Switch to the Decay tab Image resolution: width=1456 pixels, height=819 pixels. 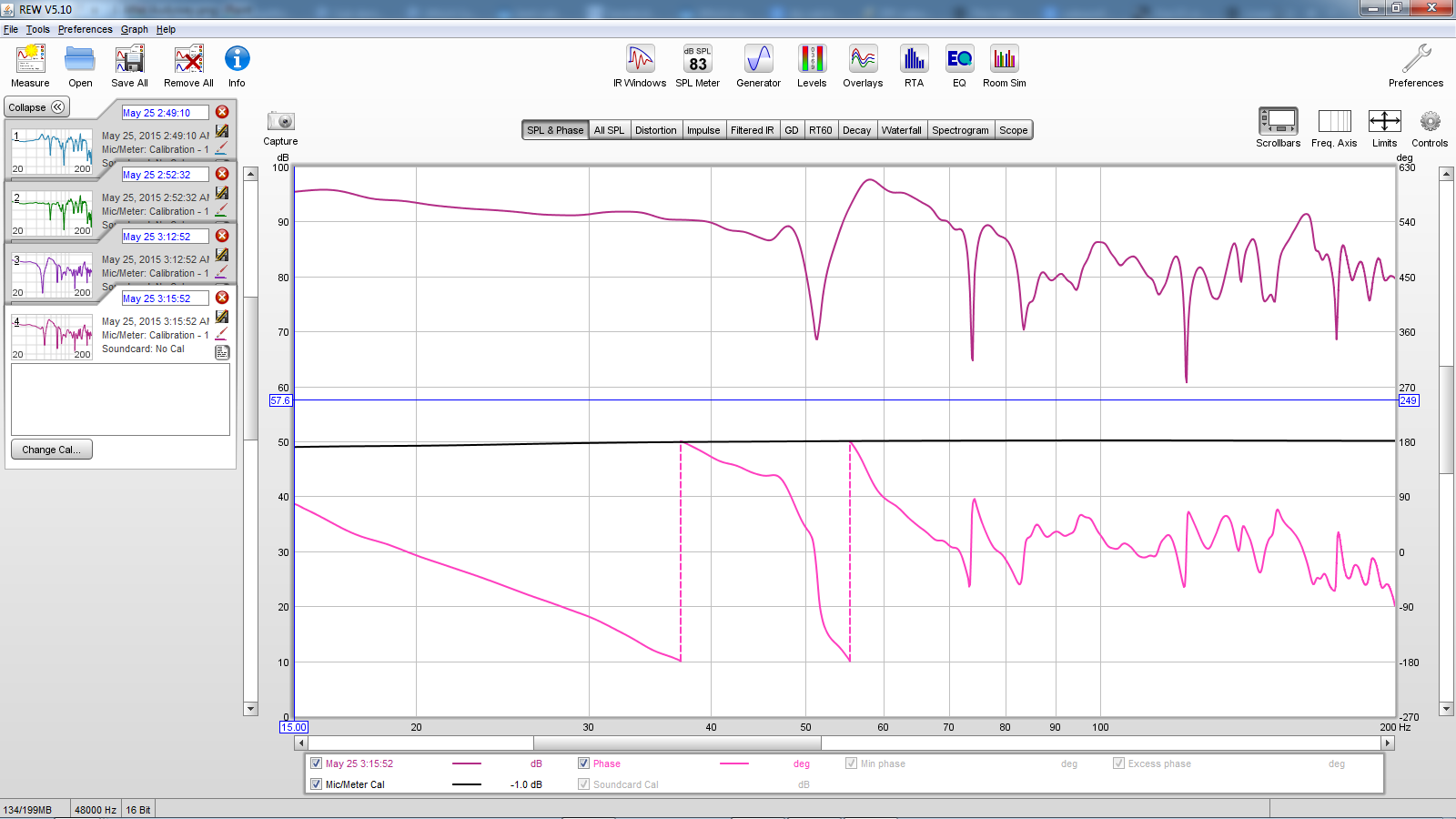click(x=857, y=130)
